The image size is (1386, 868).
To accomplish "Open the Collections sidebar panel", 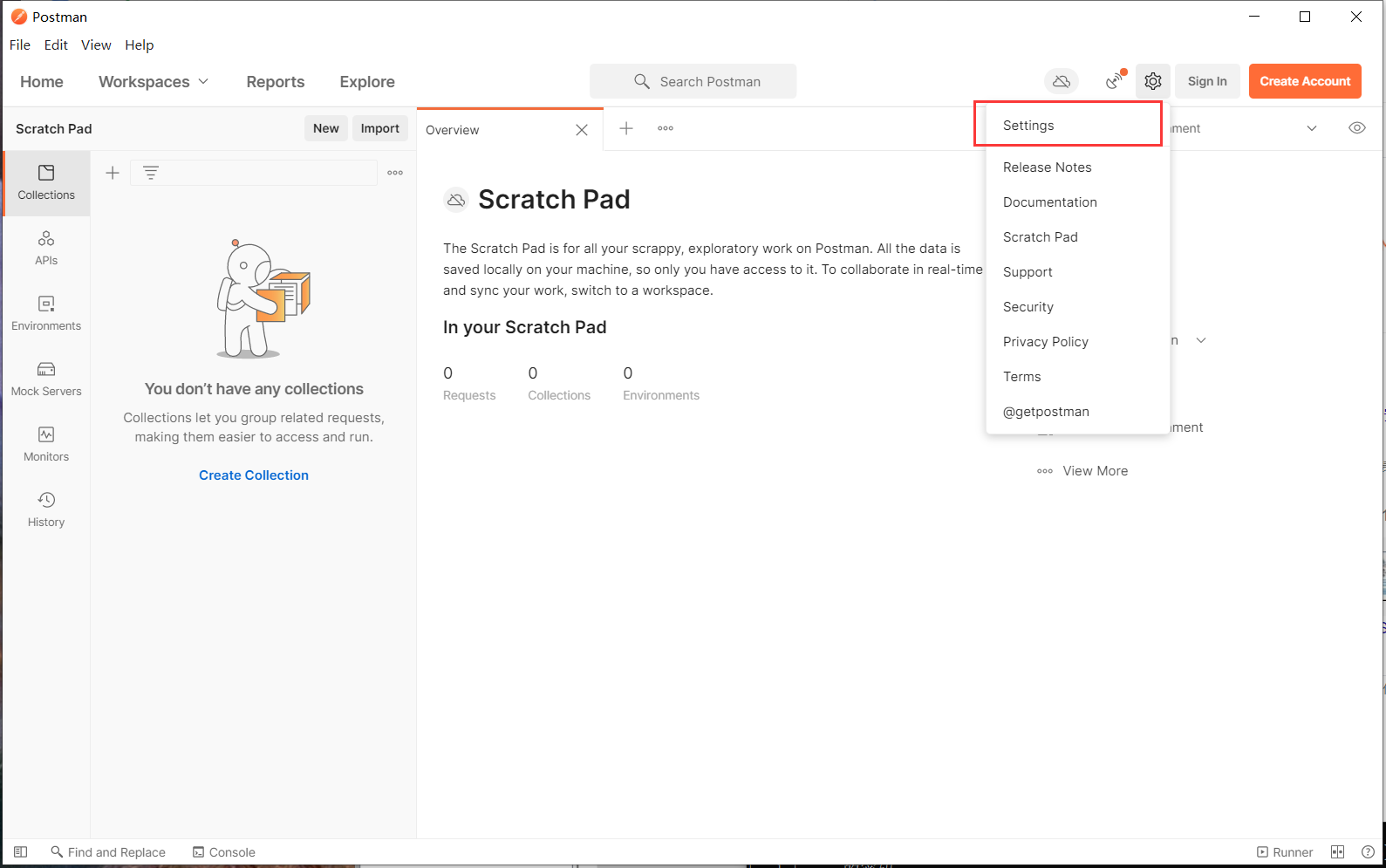I will pyautogui.click(x=46, y=183).
